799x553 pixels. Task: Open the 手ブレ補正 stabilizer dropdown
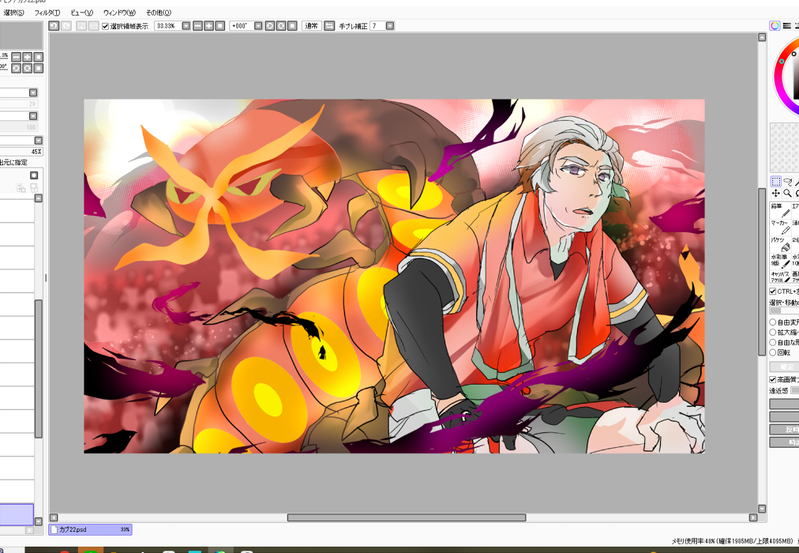[390, 25]
